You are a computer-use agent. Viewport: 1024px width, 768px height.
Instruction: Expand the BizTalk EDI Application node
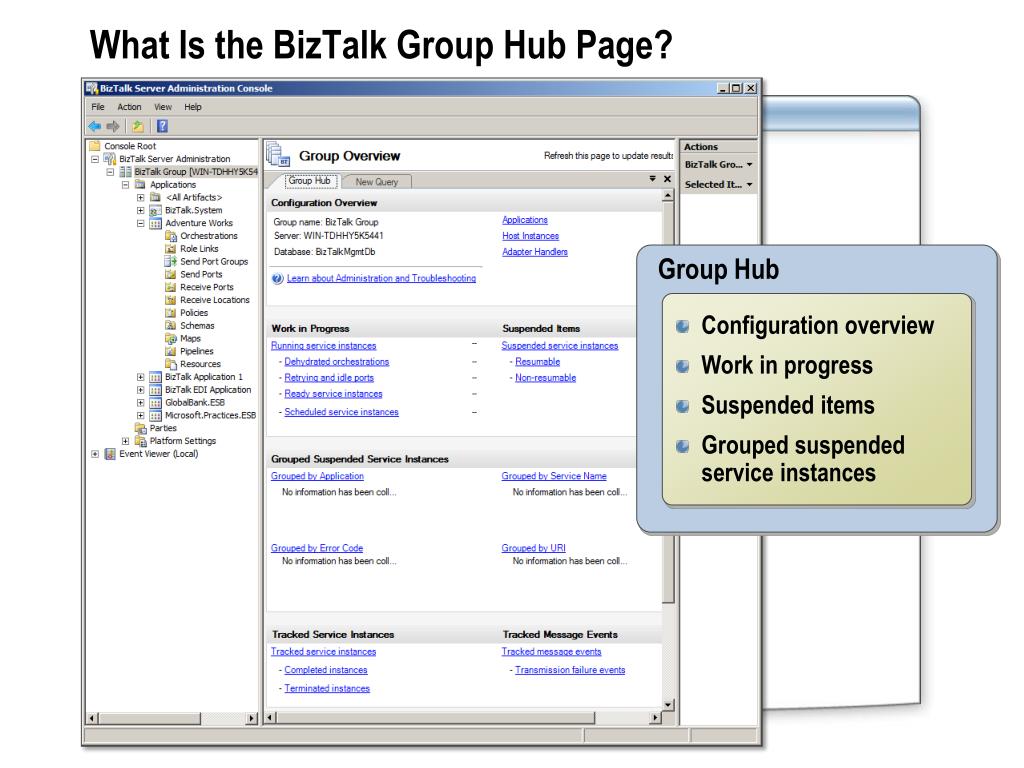[140, 390]
